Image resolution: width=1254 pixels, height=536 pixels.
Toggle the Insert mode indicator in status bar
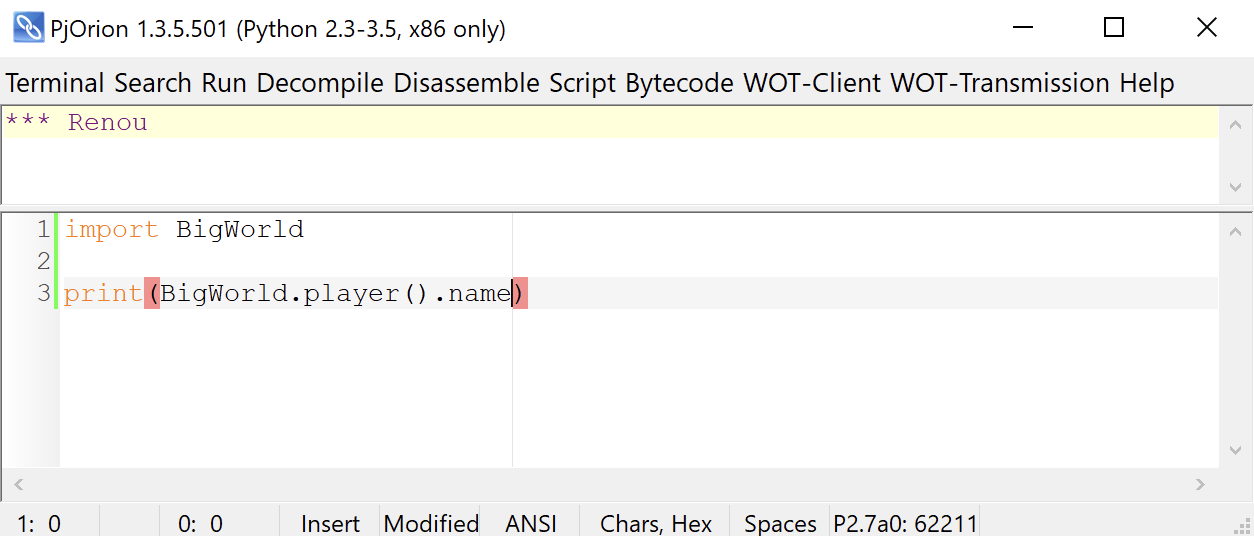point(330,523)
